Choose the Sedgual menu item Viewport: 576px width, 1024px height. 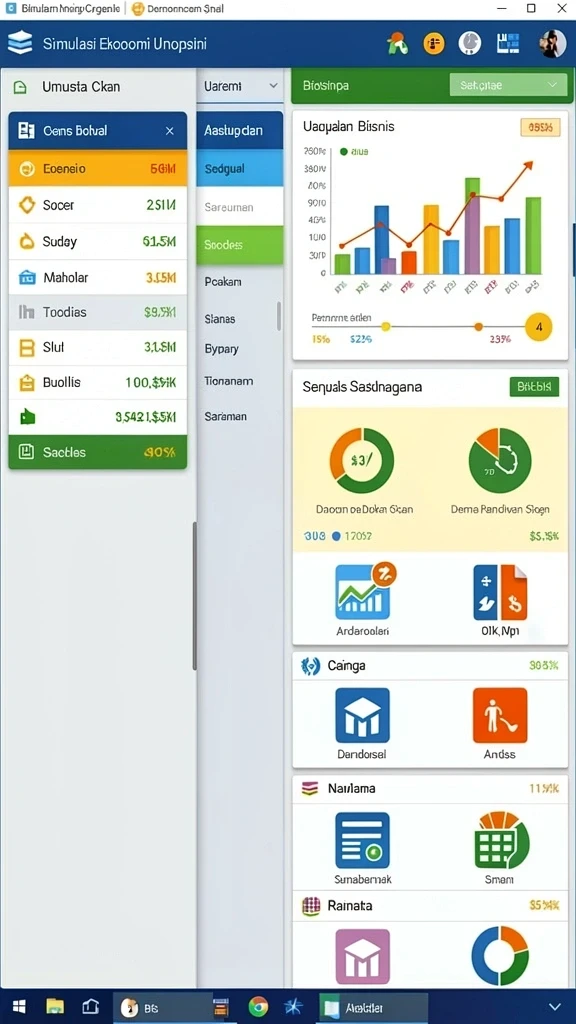point(240,168)
